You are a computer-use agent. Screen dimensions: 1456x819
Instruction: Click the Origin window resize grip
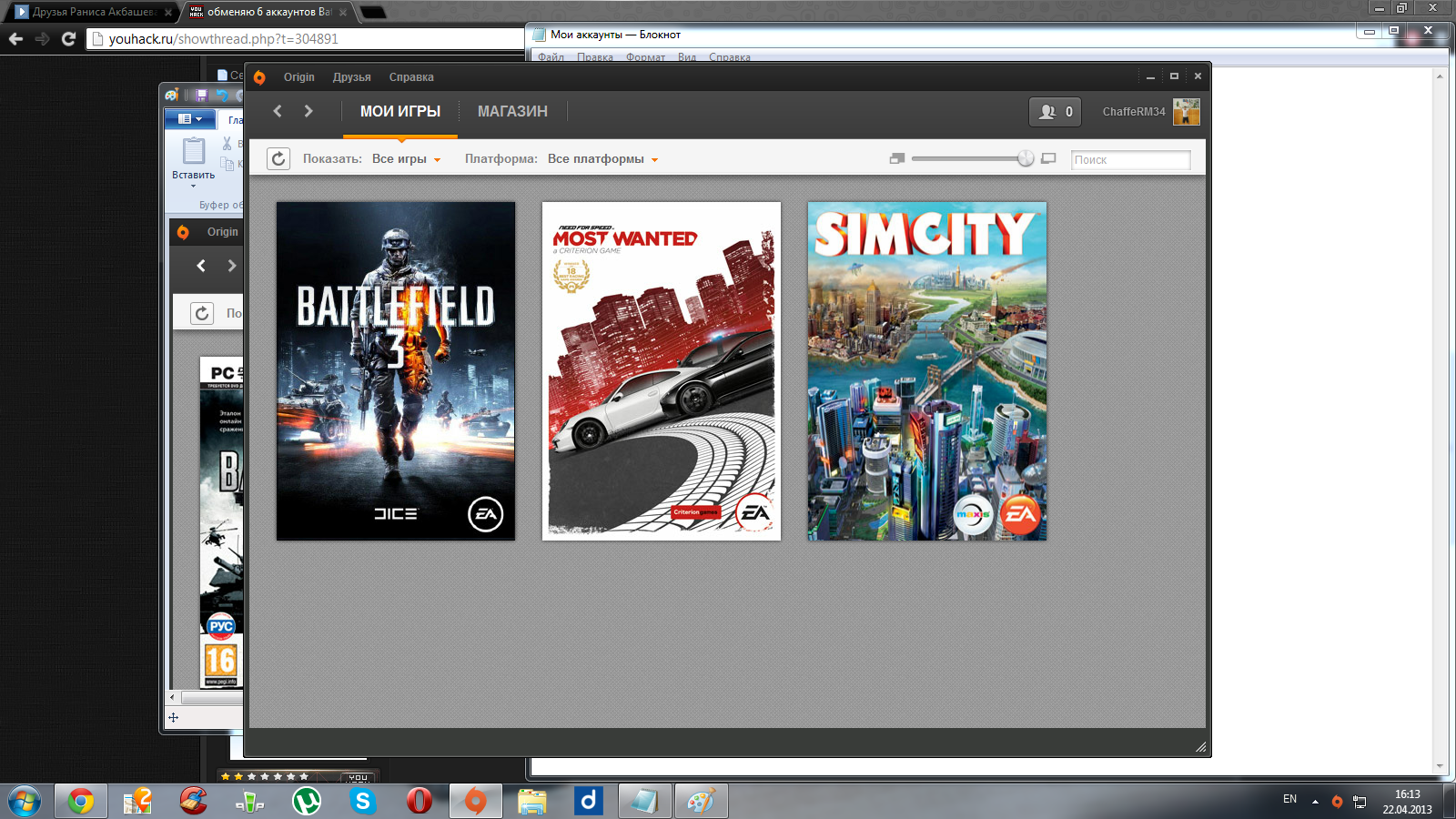coord(1200,747)
